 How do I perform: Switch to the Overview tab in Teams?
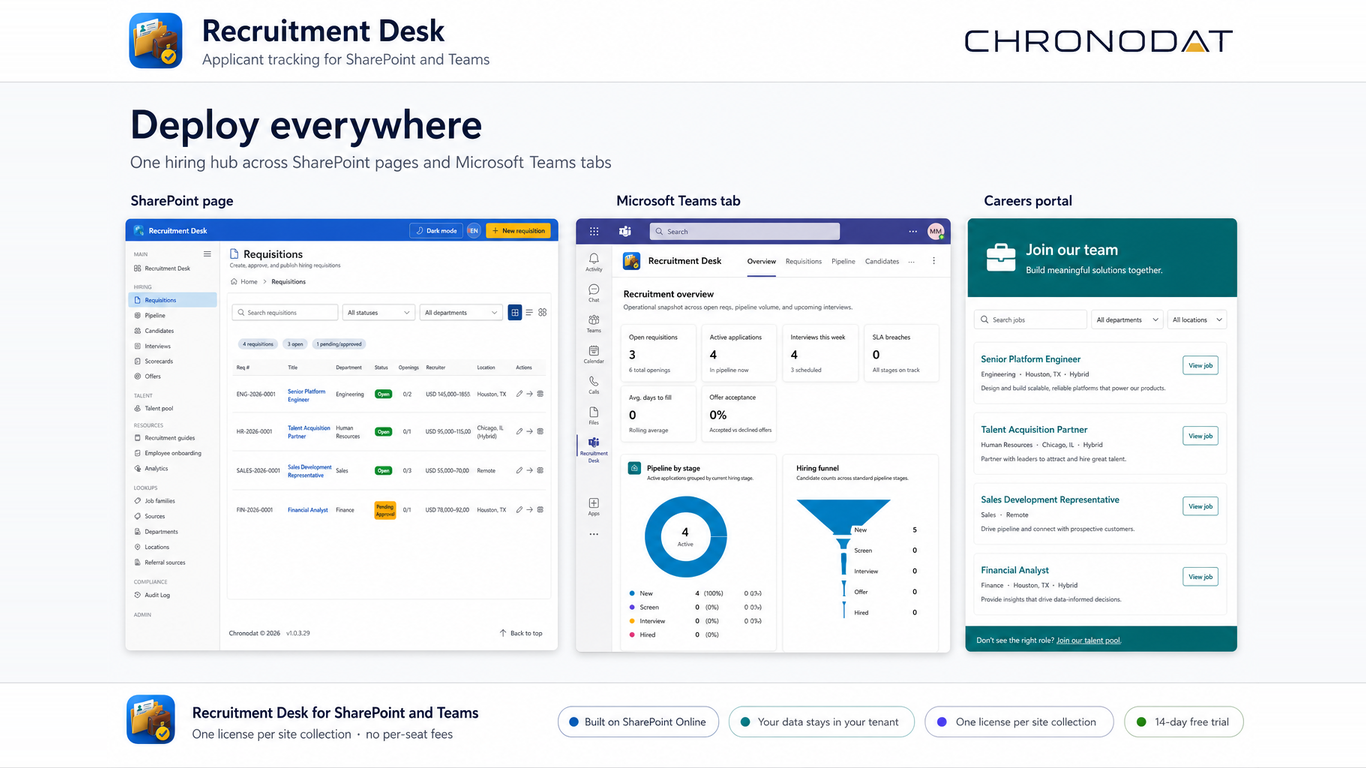[x=761, y=262]
